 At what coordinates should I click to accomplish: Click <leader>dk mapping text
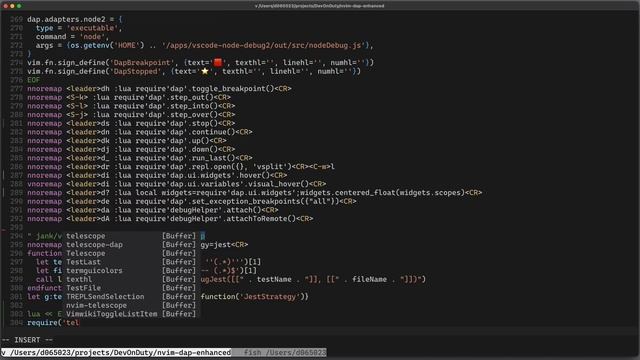(x=88, y=141)
